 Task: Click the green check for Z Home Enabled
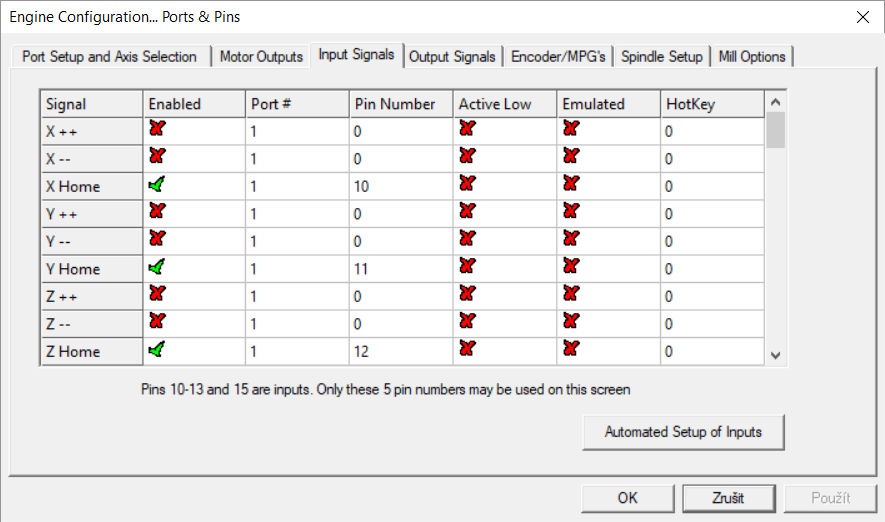pos(156,350)
